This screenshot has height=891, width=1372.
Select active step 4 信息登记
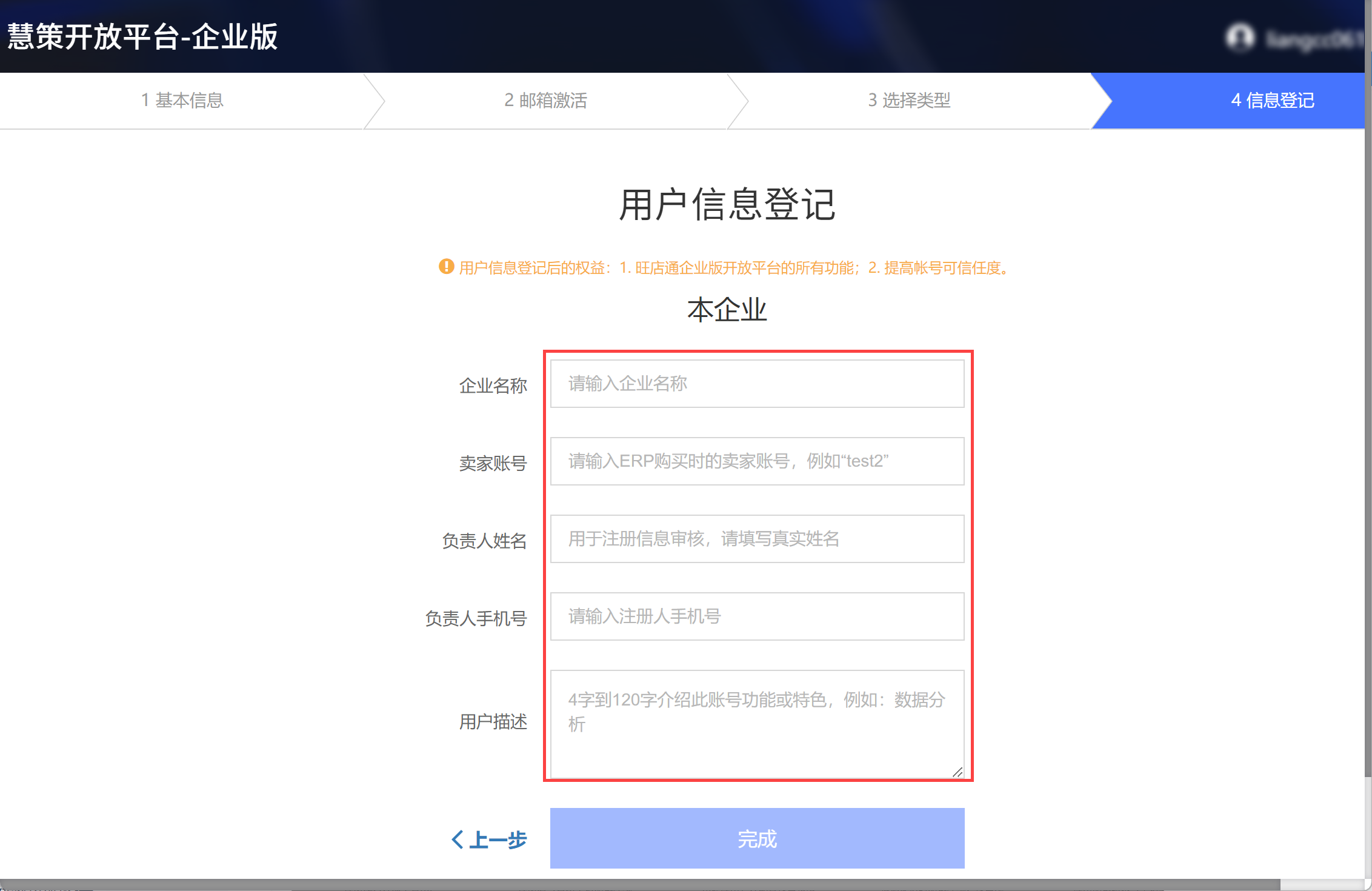coord(1273,101)
